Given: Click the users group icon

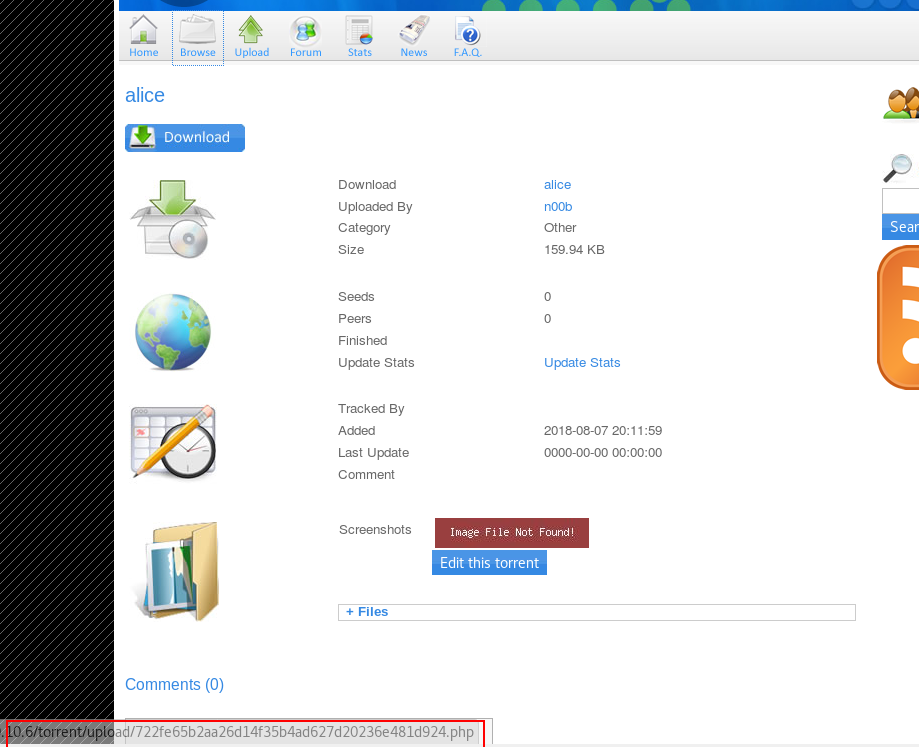Looking at the screenshot, I should (x=902, y=102).
